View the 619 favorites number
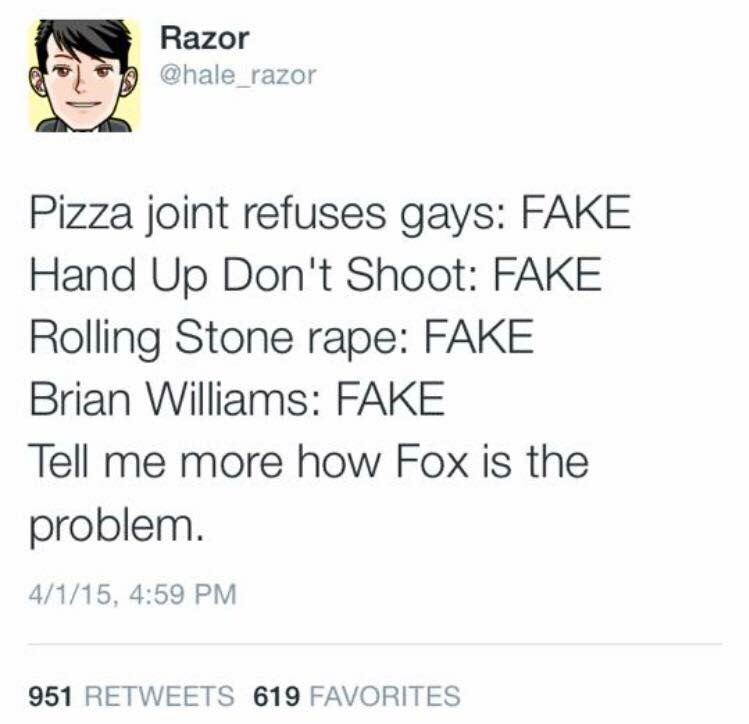Viewport: 749px width, 724px height. pos(277,695)
